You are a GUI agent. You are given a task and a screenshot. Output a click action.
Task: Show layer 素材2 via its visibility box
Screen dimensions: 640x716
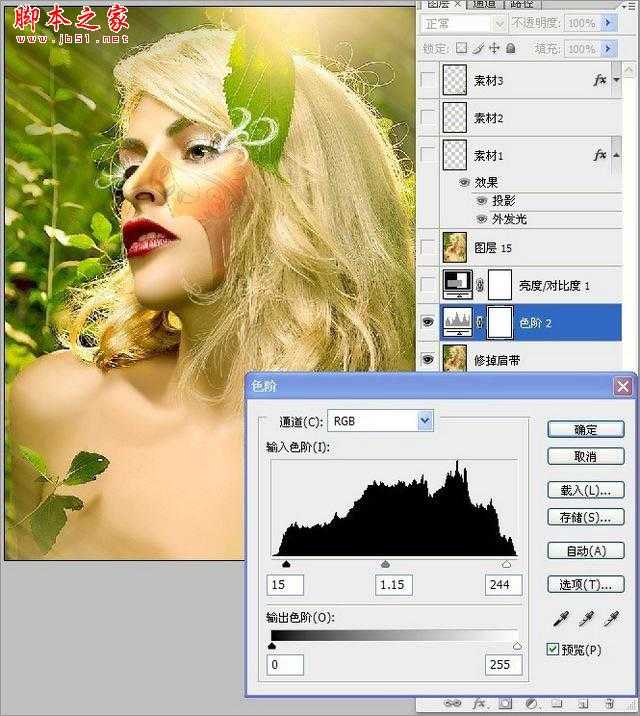(x=428, y=117)
